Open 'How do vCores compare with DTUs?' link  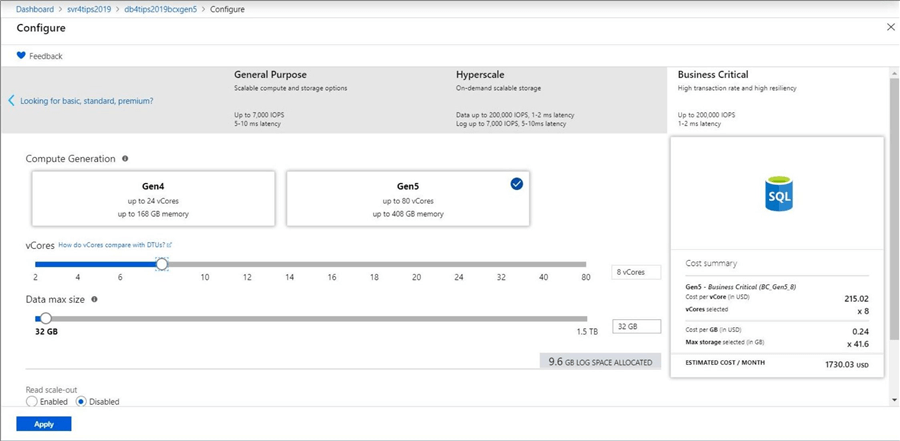click(115, 245)
